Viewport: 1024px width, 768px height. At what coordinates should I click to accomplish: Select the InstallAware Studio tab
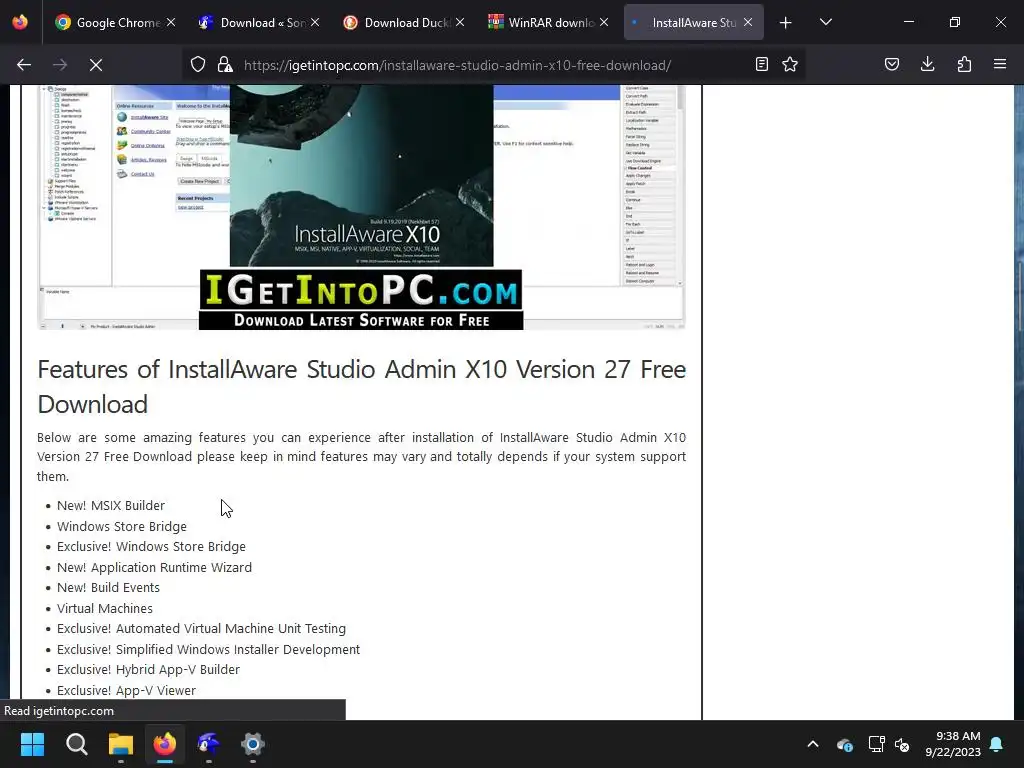tap(693, 22)
